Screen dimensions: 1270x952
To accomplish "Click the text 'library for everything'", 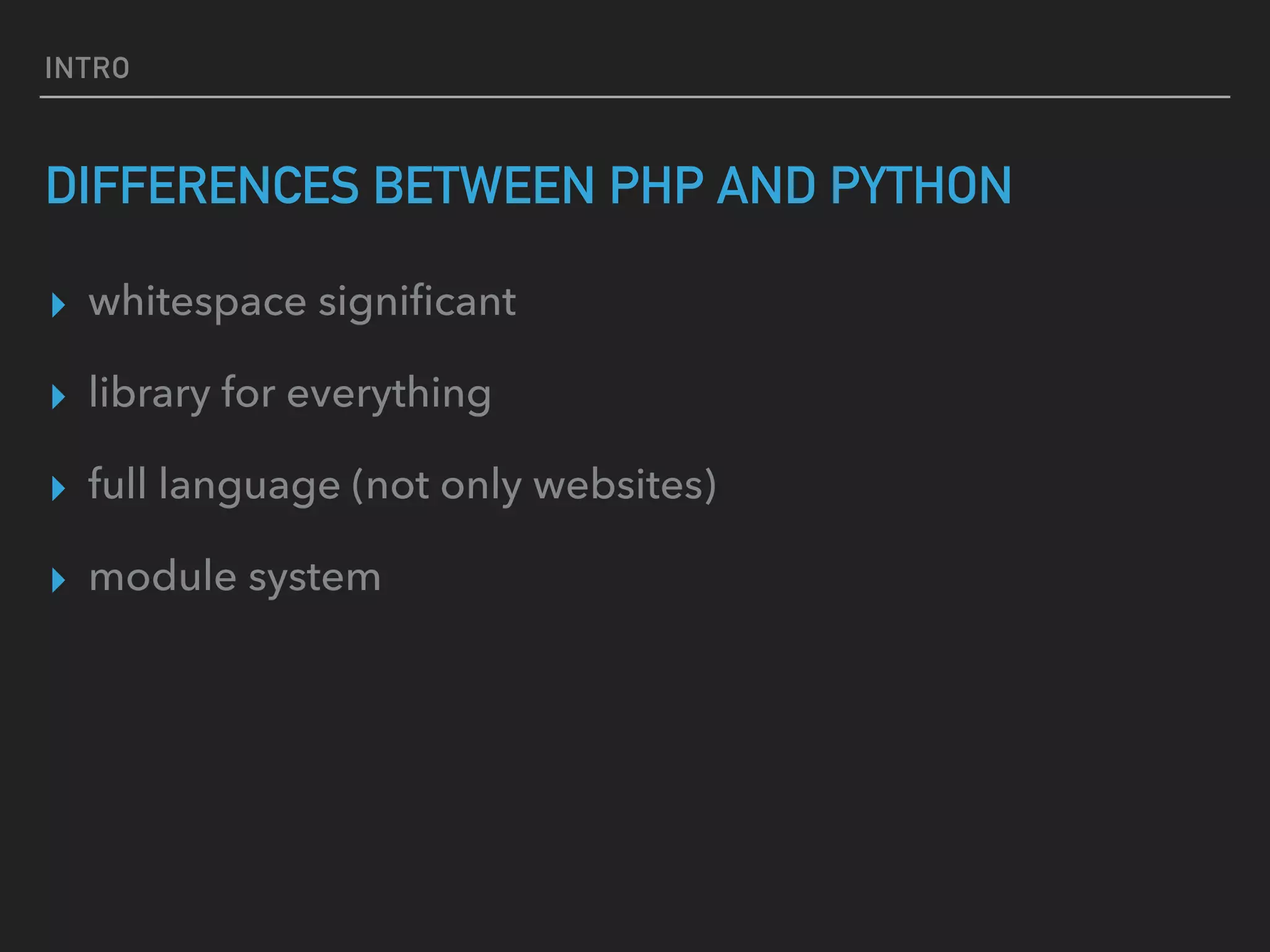I will (290, 394).
